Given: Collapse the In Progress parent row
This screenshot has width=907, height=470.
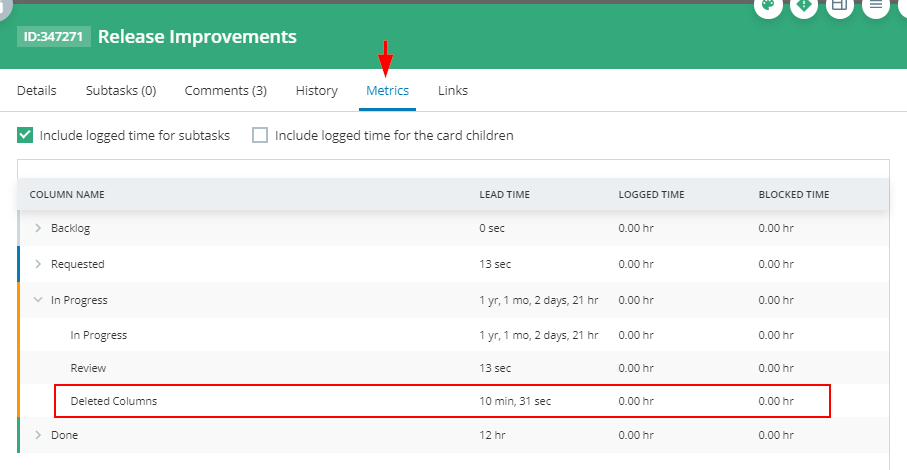Looking at the screenshot, I should (38, 300).
